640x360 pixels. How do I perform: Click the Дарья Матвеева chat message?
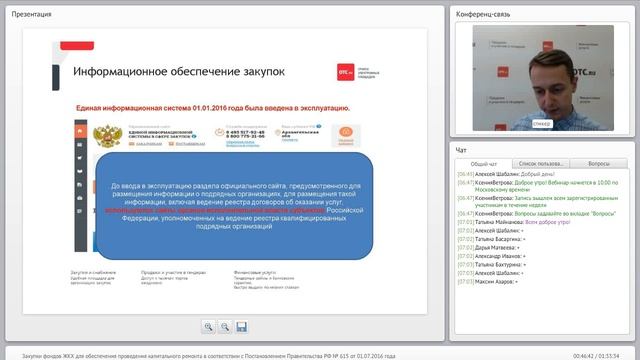[489, 248]
